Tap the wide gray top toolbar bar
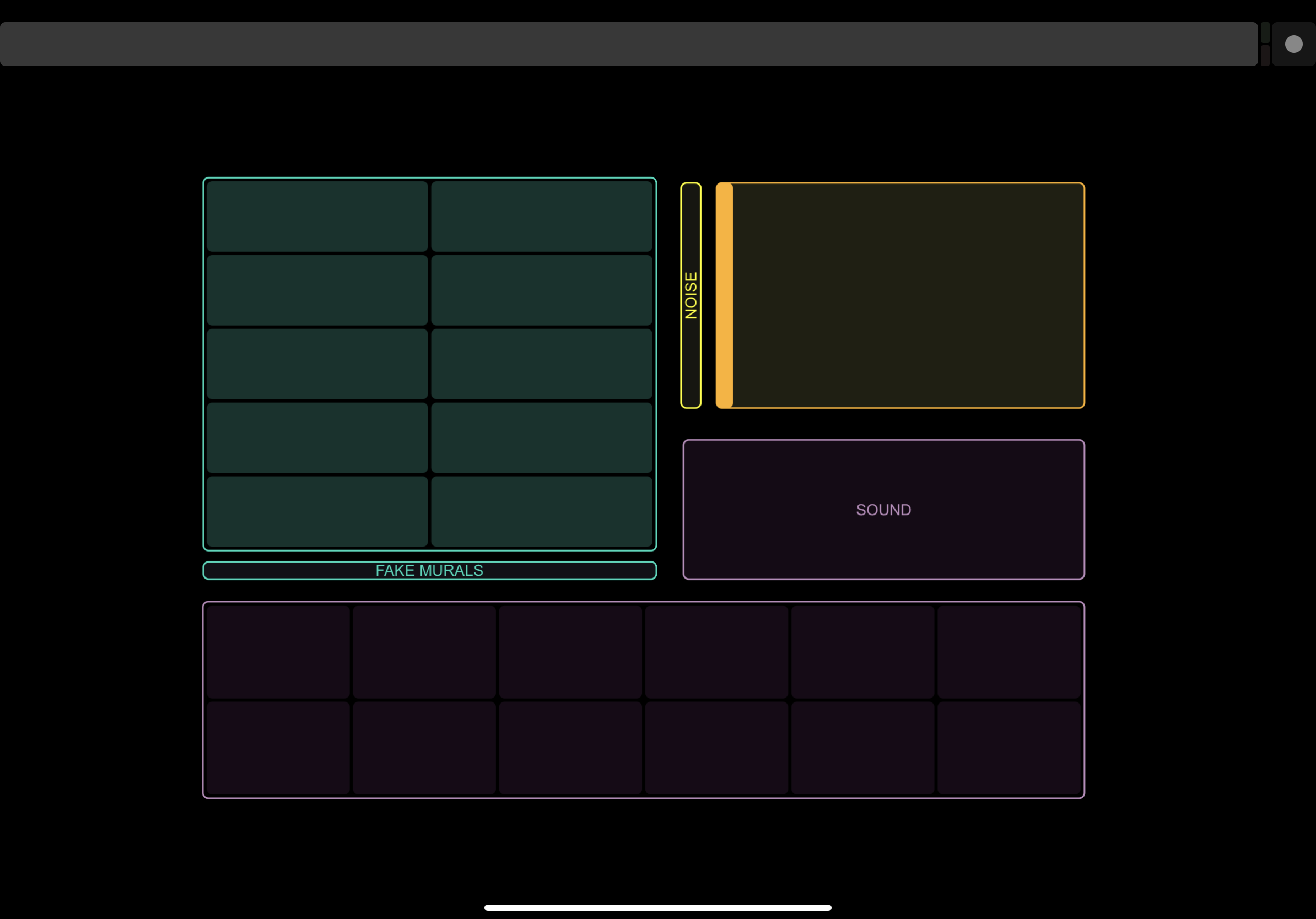The height and width of the screenshot is (919, 1316). [629, 44]
